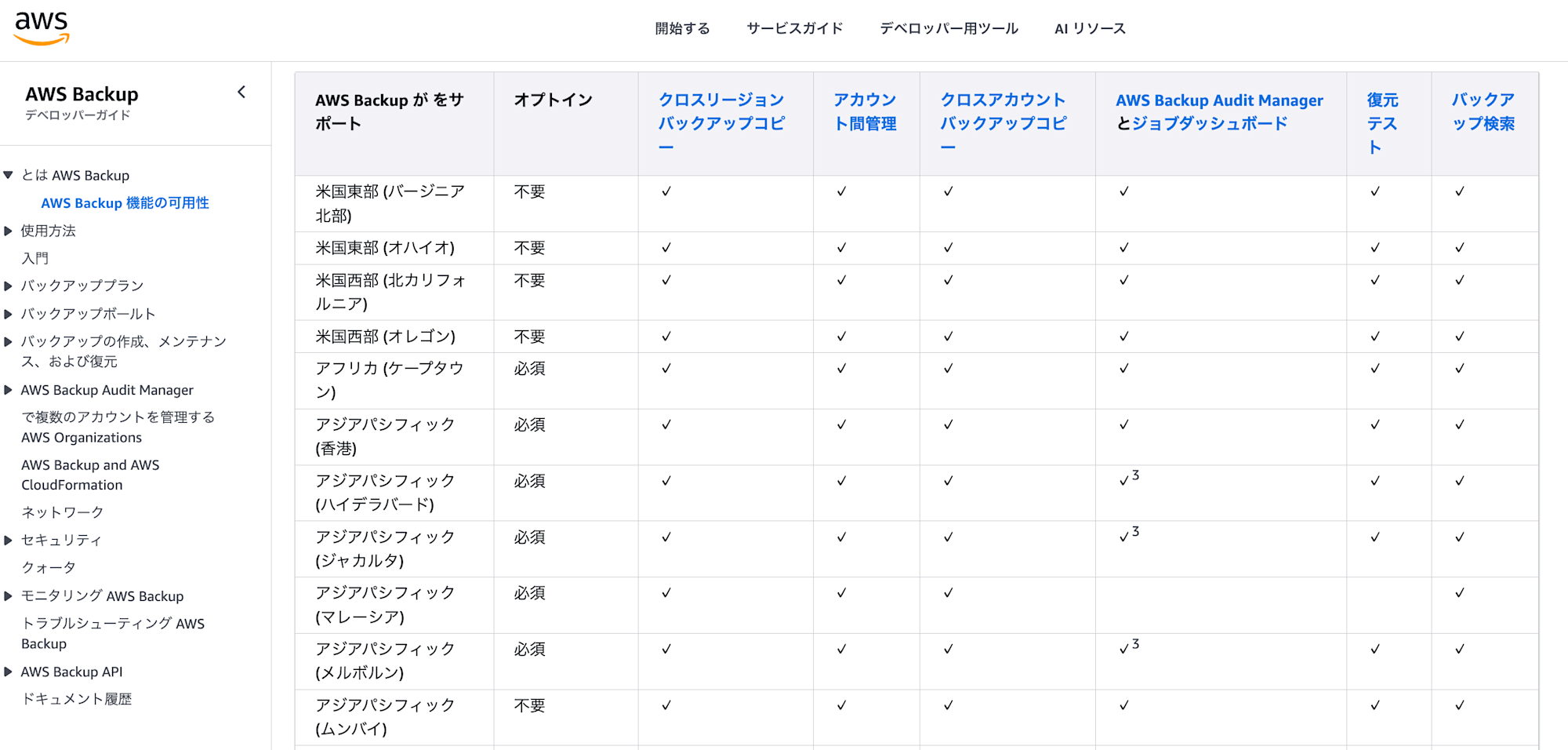Click footnote 3 in the メルボルン row
The width and height of the screenshot is (1568, 750).
(1135, 644)
